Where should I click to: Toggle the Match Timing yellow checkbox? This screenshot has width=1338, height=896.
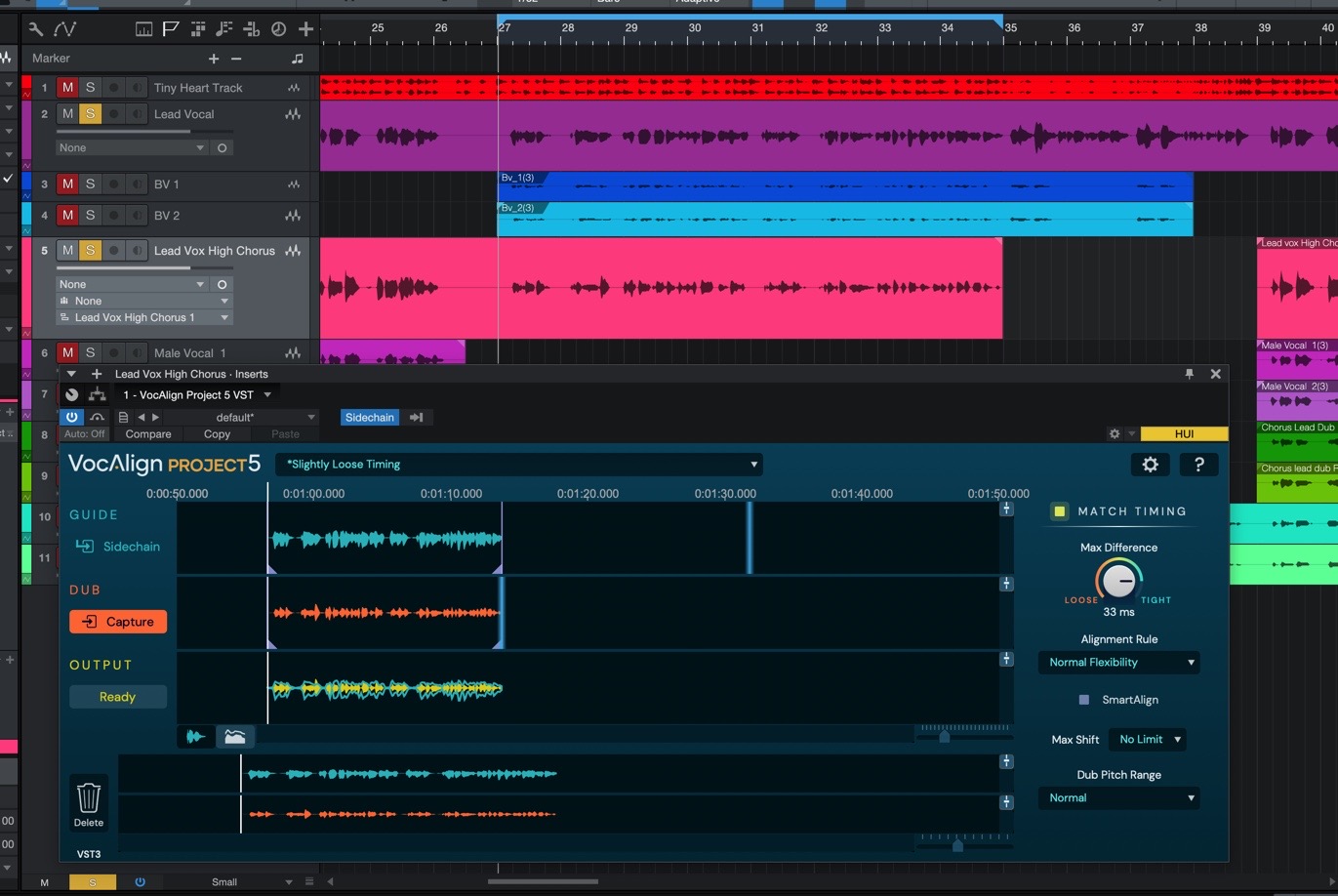pos(1059,511)
